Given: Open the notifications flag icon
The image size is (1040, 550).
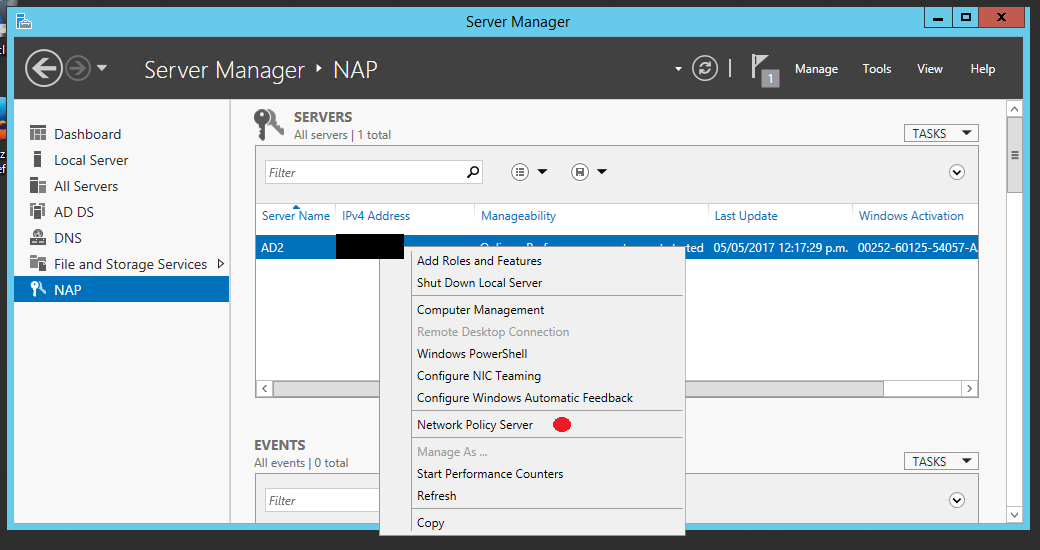Looking at the screenshot, I should (763, 69).
